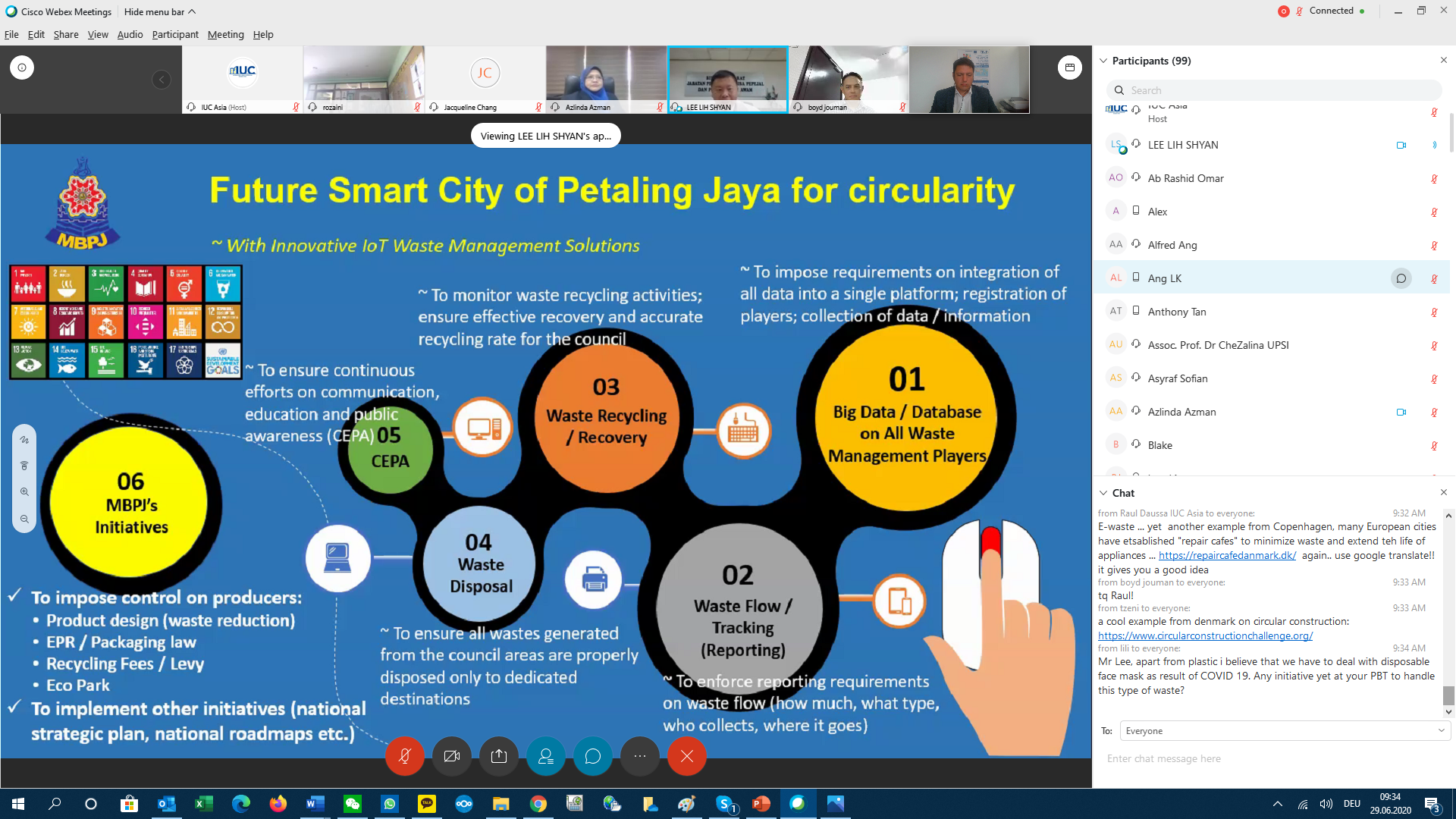Click zoom out on left annotation bar

coord(24,519)
